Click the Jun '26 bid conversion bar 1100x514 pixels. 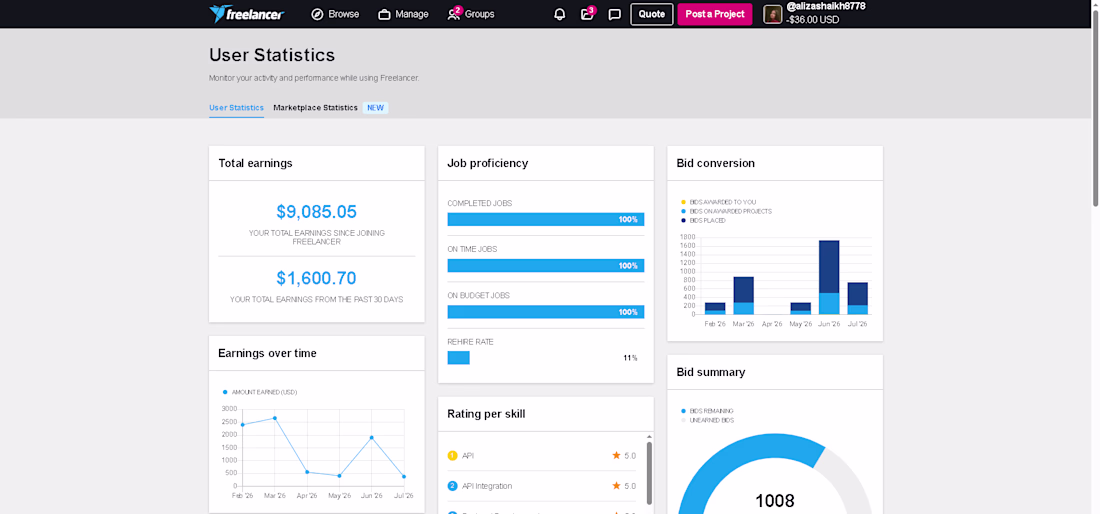829,277
